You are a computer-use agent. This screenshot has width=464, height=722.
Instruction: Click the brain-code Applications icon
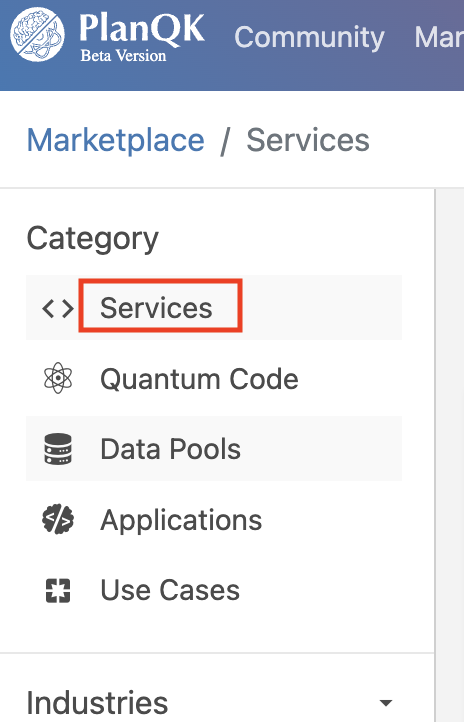pyautogui.click(x=58, y=519)
